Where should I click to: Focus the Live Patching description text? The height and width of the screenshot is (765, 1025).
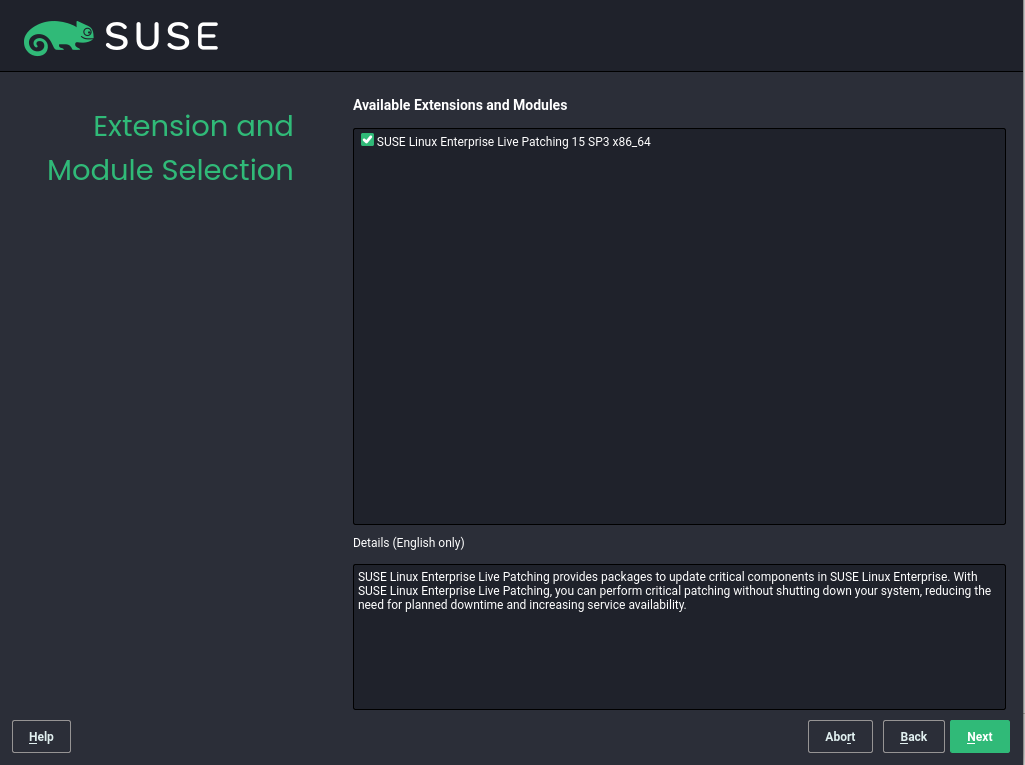(x=672, y=591)
